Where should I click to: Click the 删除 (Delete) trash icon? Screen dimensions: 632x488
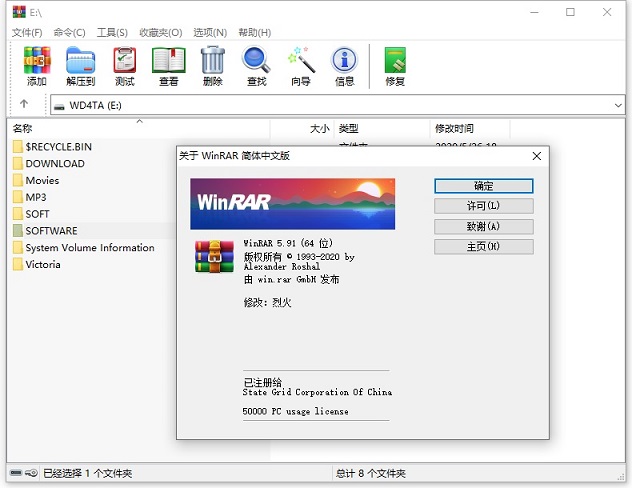click(212, 64)
